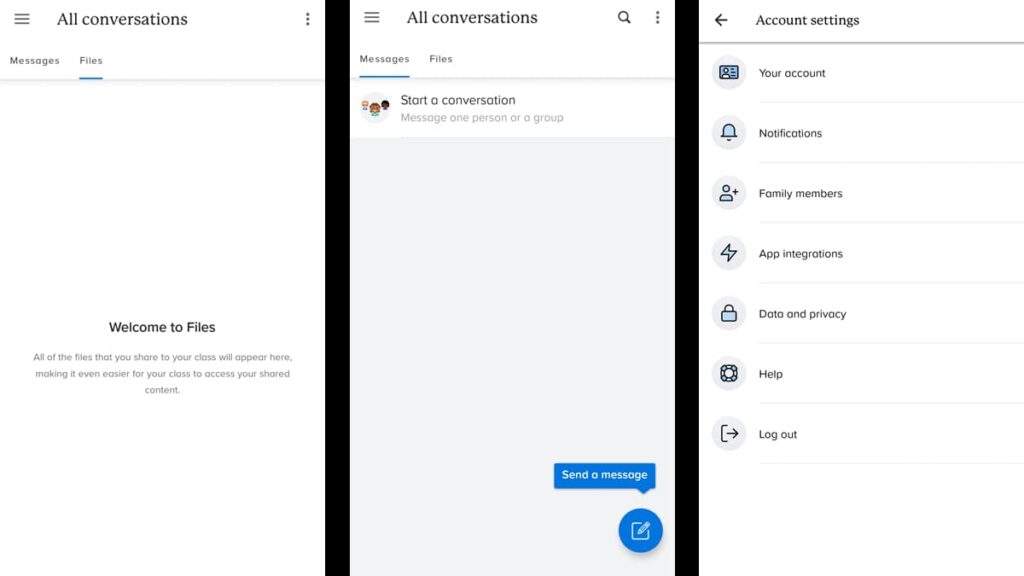The width and height of the screenshot is (1024, 576).
Task: Open Data and privacy lock icon
Action: click(x=729, y=314)
